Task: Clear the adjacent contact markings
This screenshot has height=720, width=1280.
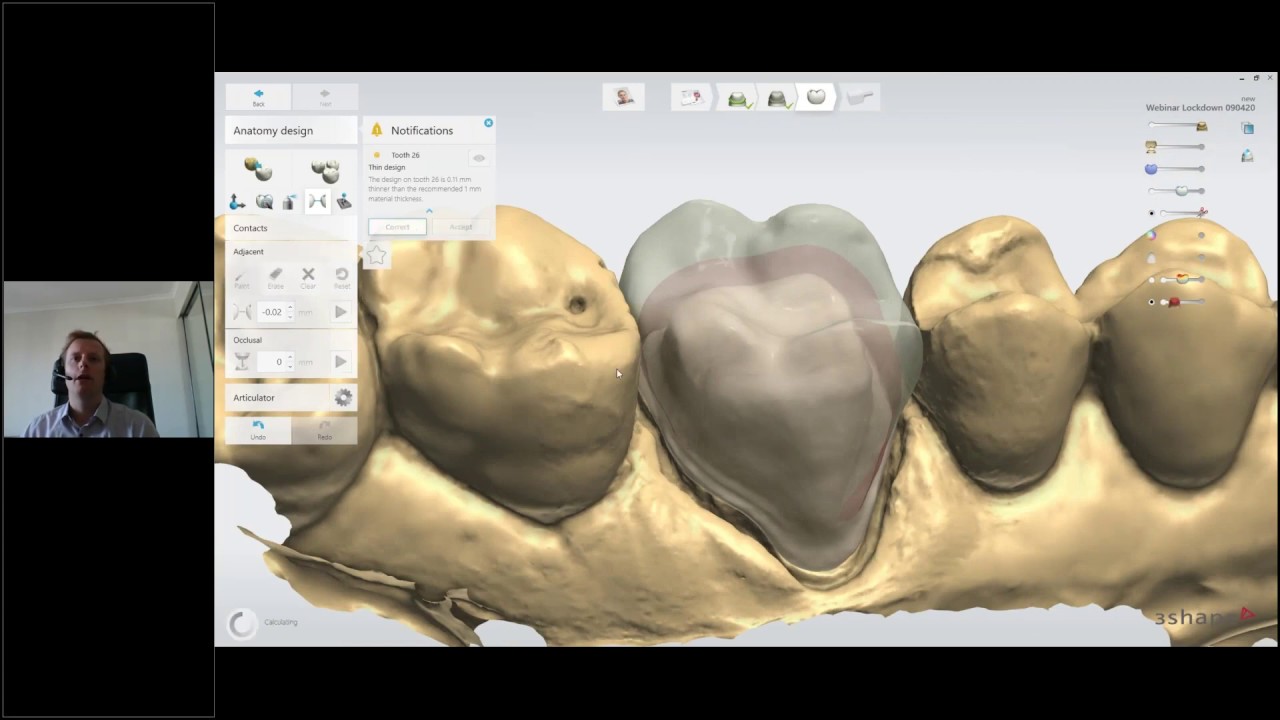Action: 308,278
